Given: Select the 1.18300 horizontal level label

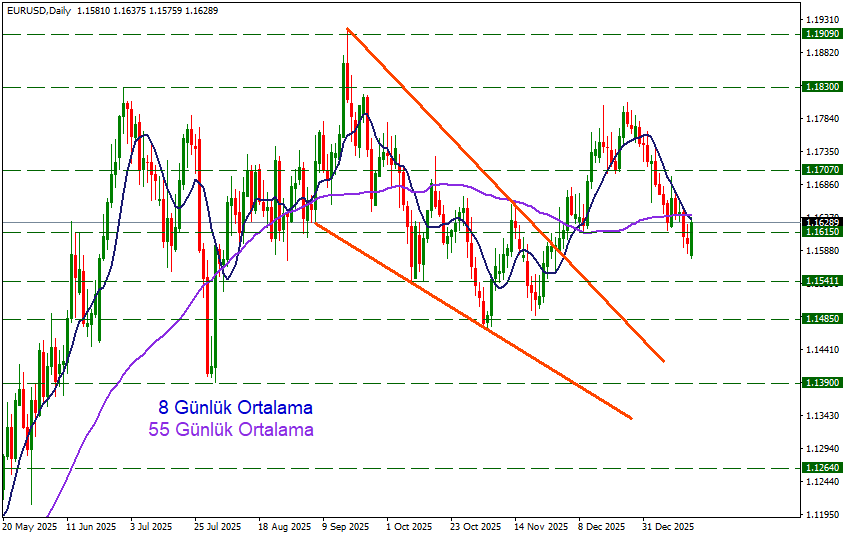Looking at the screenshot, I should (x=824, y=87).
